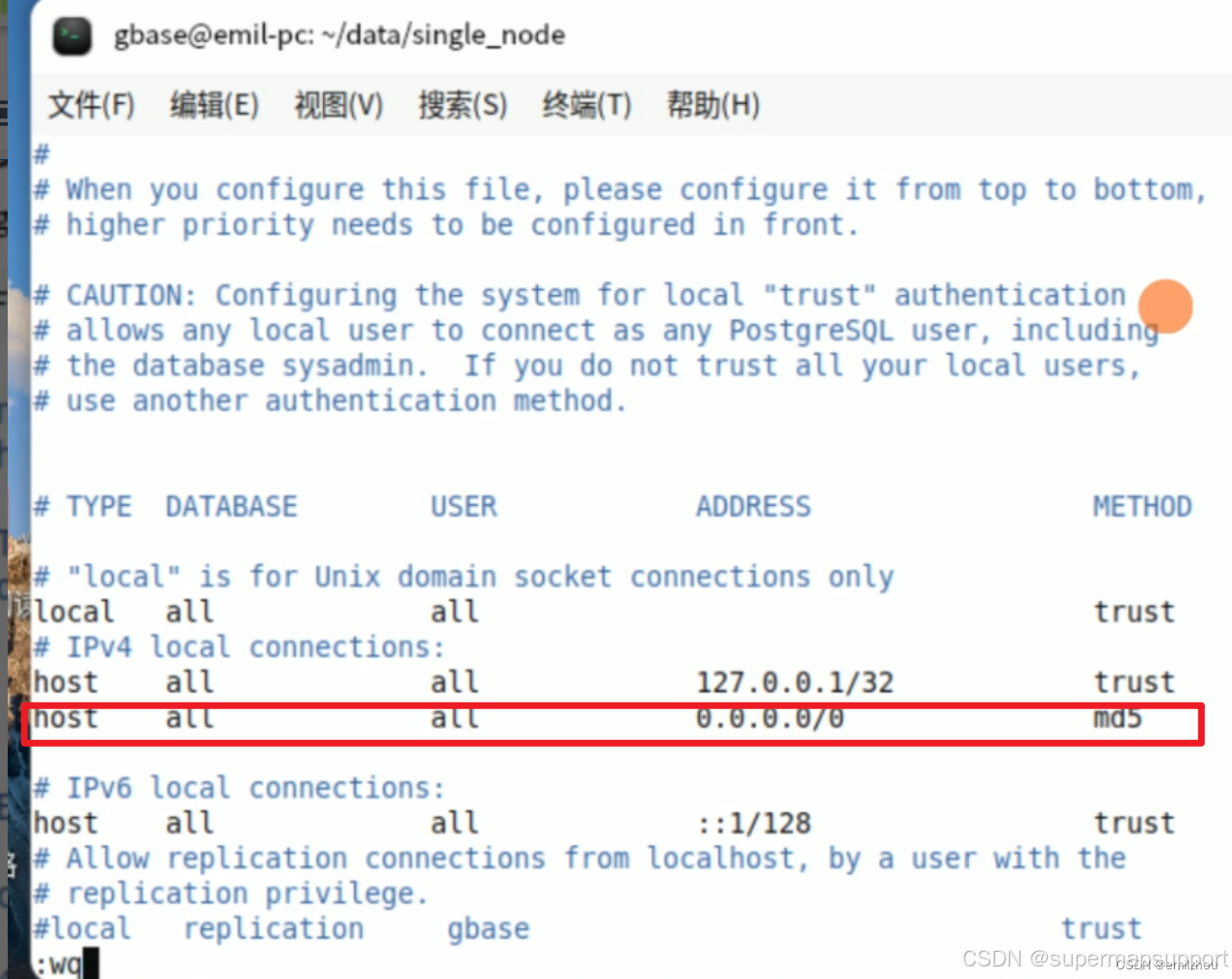Open the 编辑(E) menu
Image resolution: width=1232 pixels, height=979 pixels.
coord(214,105)
